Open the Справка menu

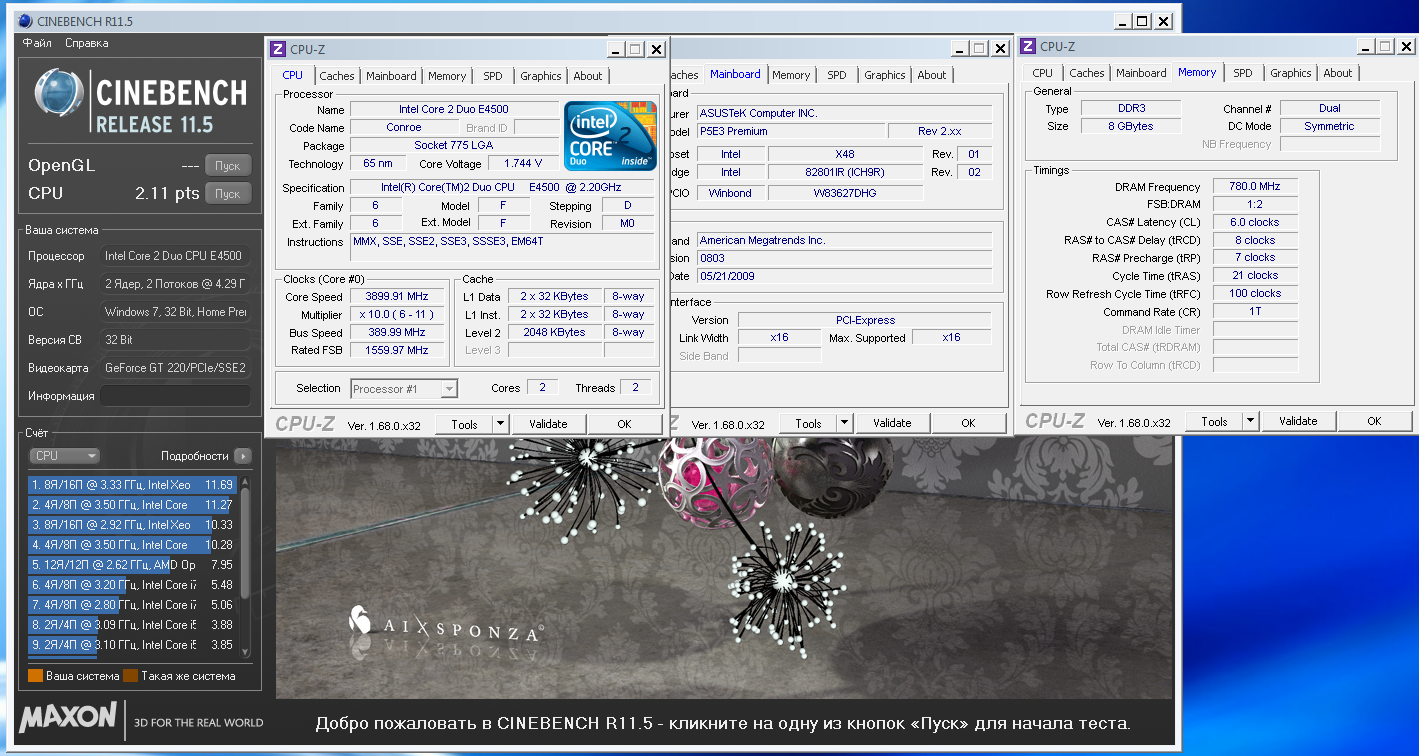[x=87, y=43]
